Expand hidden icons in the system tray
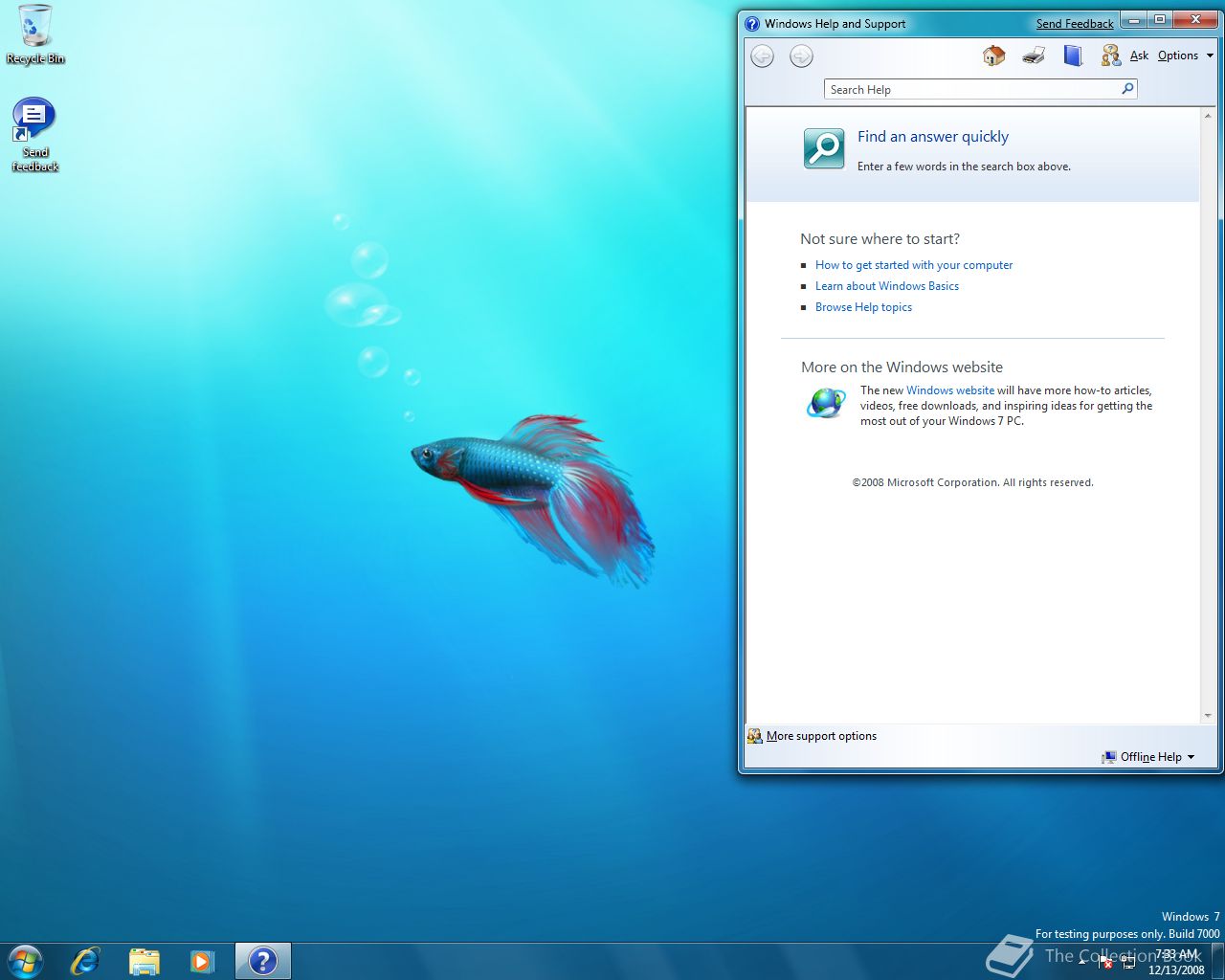Screen dimensions: 1225x980 pos(1081,963)
